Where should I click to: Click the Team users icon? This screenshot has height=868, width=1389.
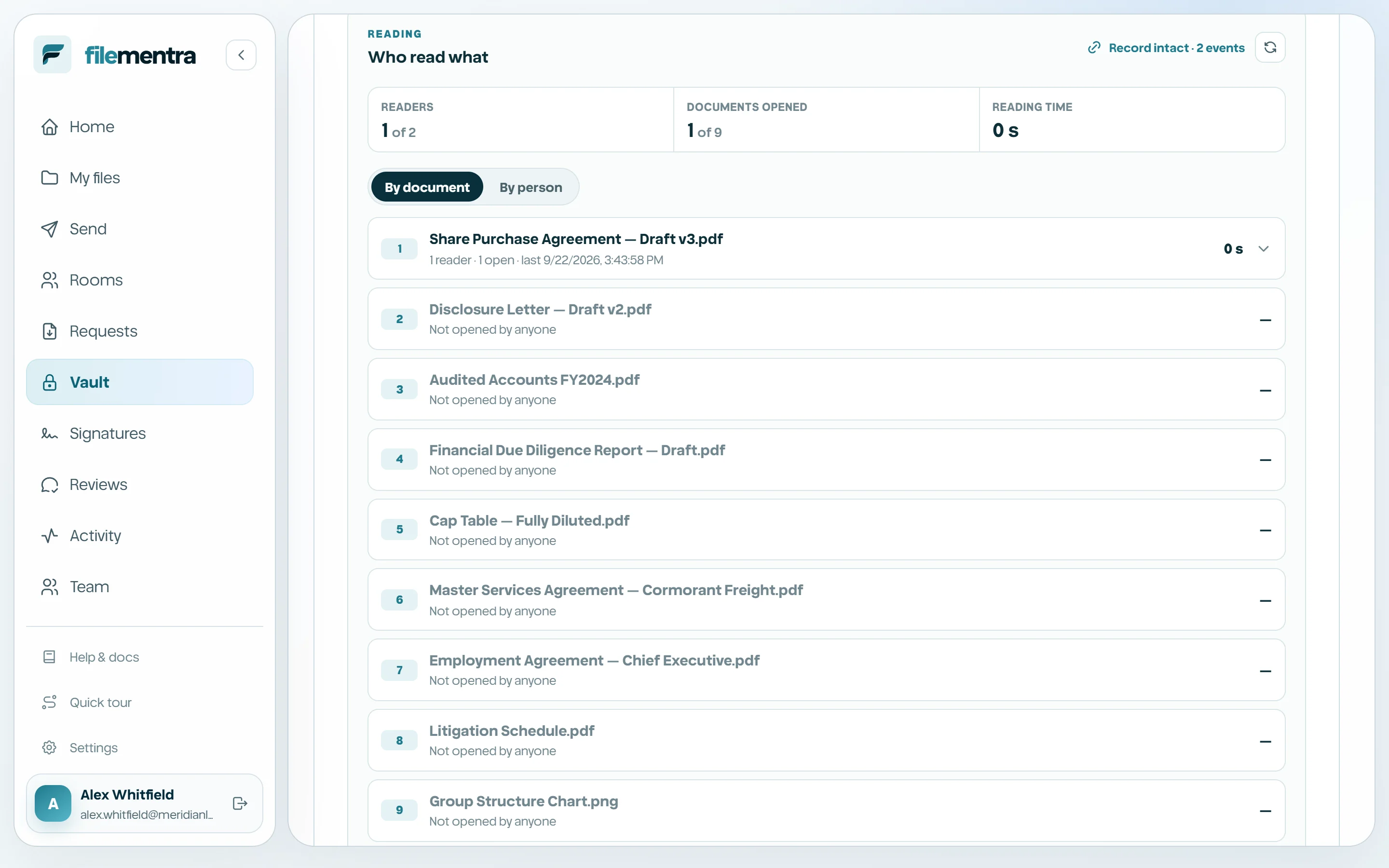[x=49, y=587]
